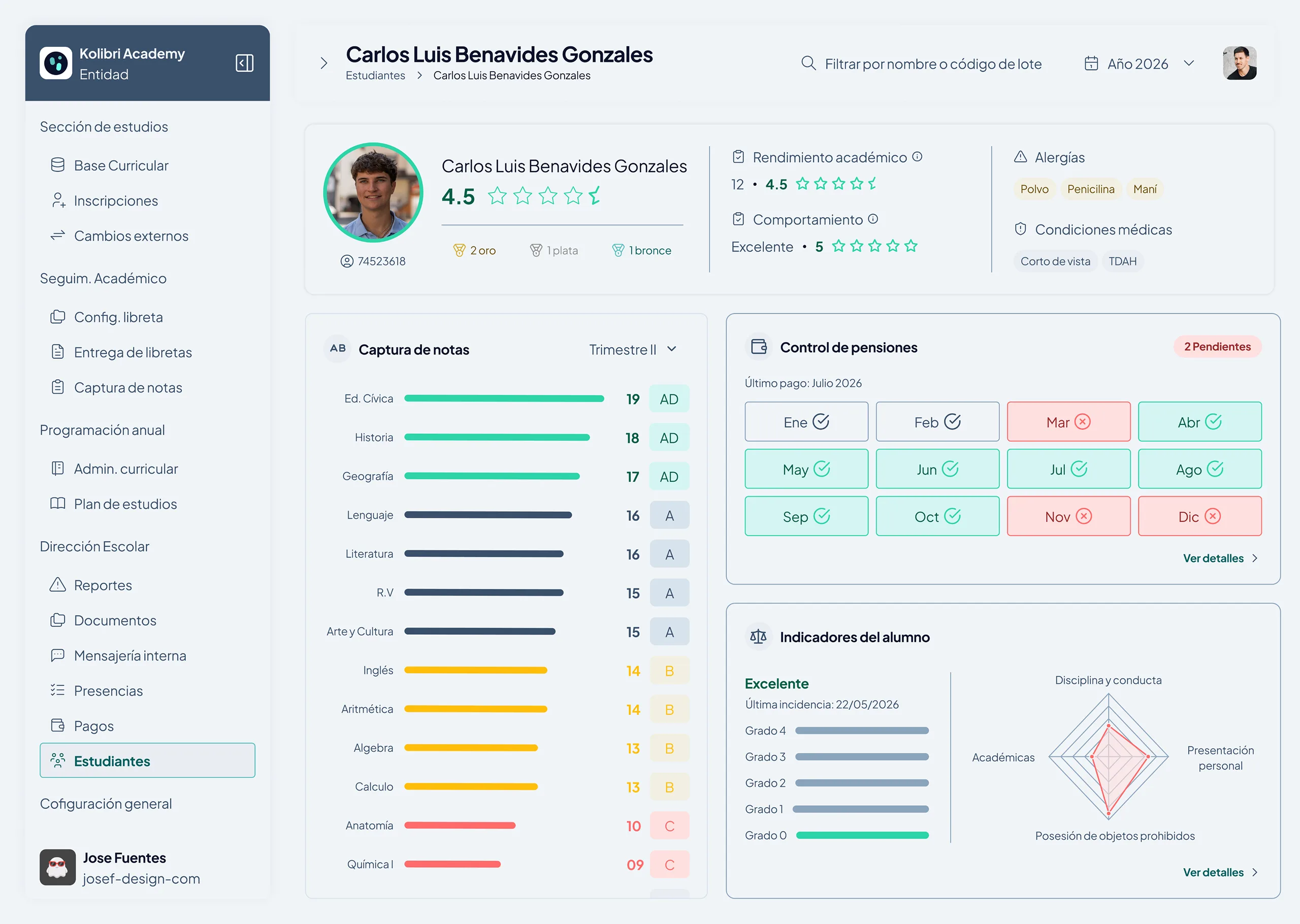
Task: Click the silver medal icon for 1 plata
Action: 535,250
